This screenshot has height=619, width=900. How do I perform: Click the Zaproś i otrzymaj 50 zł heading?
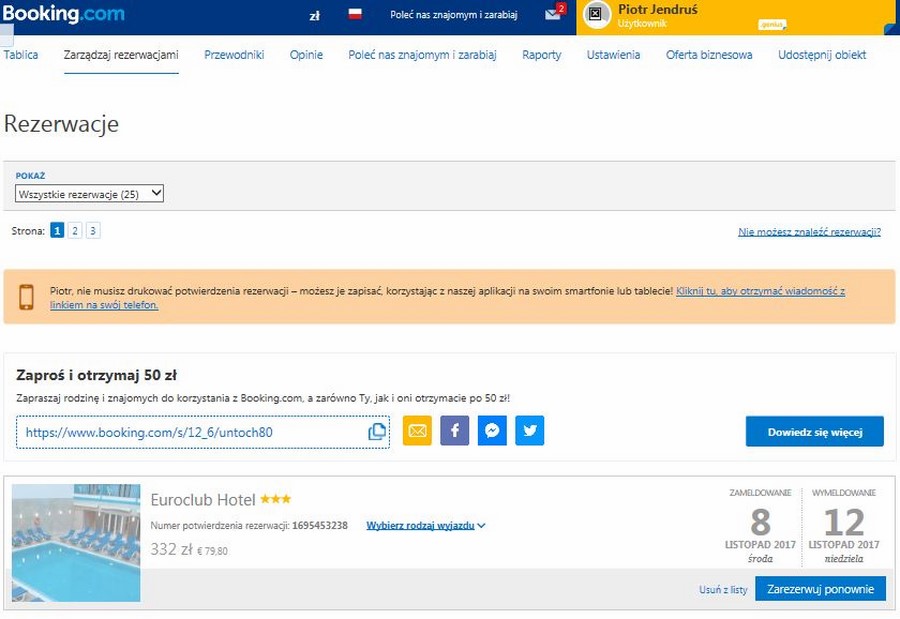[96, 376]
